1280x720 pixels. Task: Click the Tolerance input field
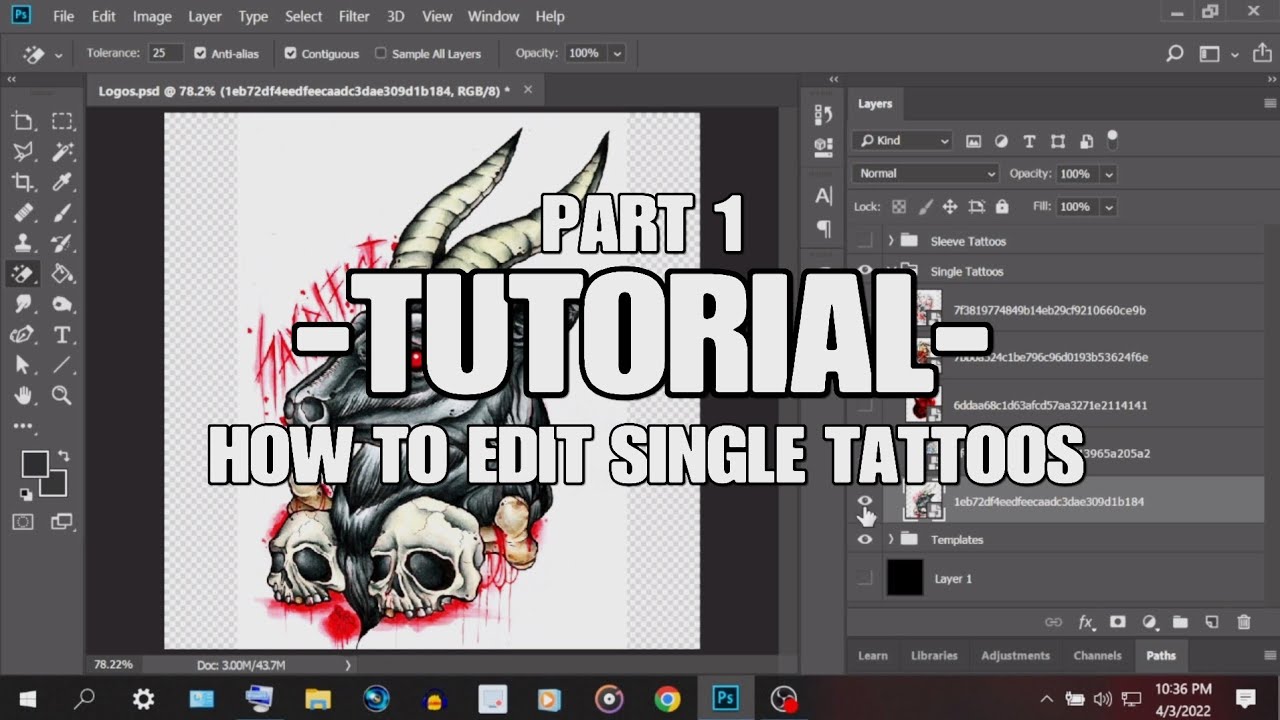pyautogui.click(x=166, y=53)
